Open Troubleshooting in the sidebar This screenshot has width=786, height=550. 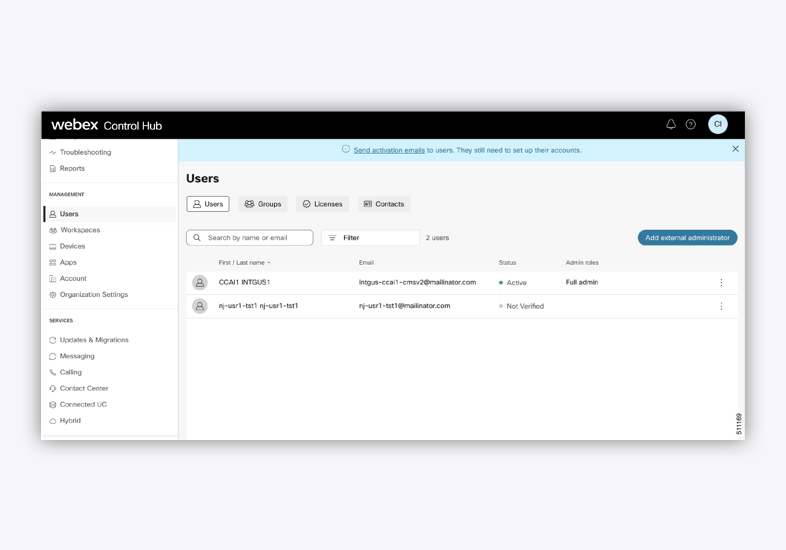[x=85, y=153]
